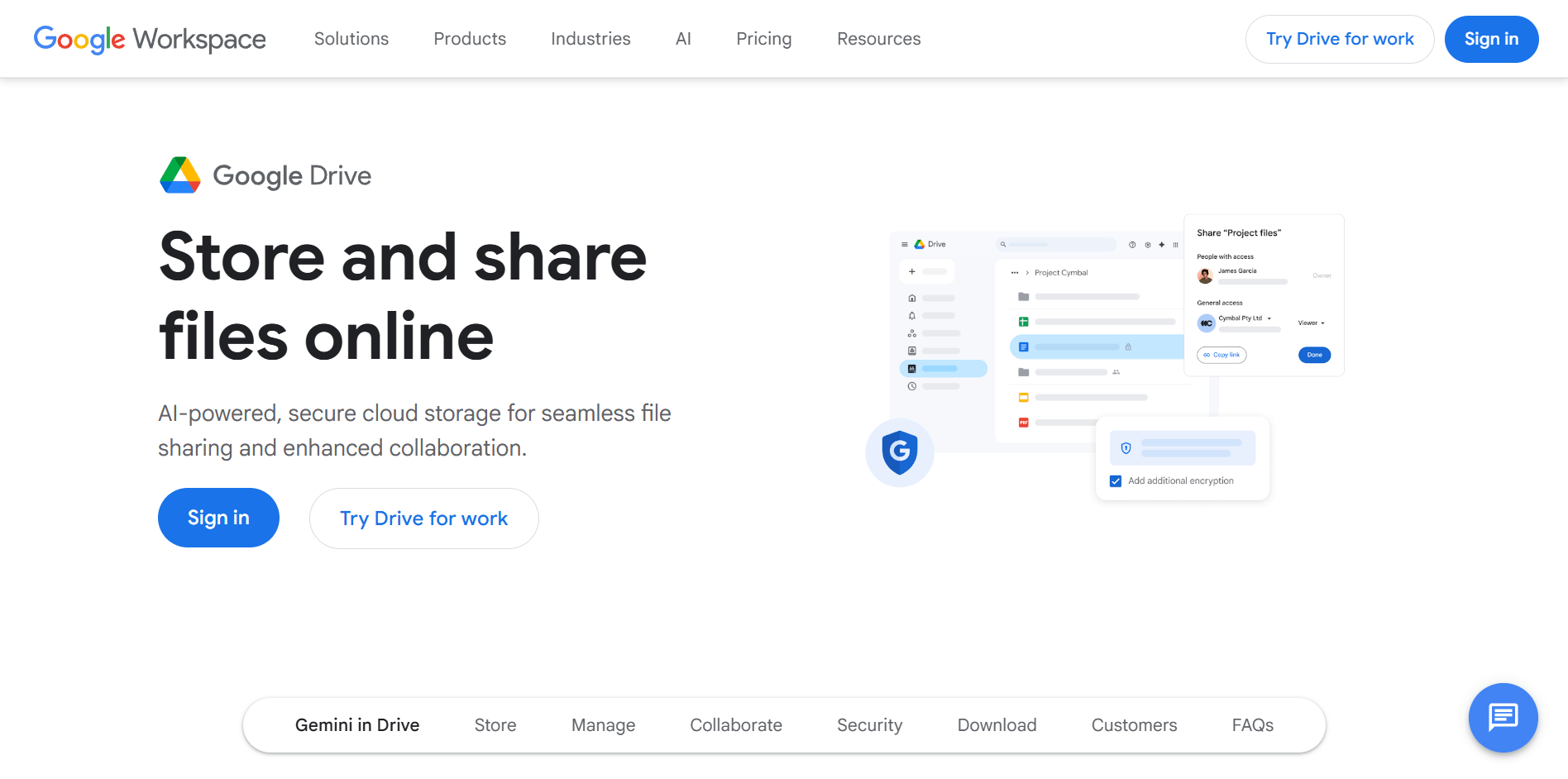Go to the Pricing page
Screen dimensions: 1568x779
[764, 39]
